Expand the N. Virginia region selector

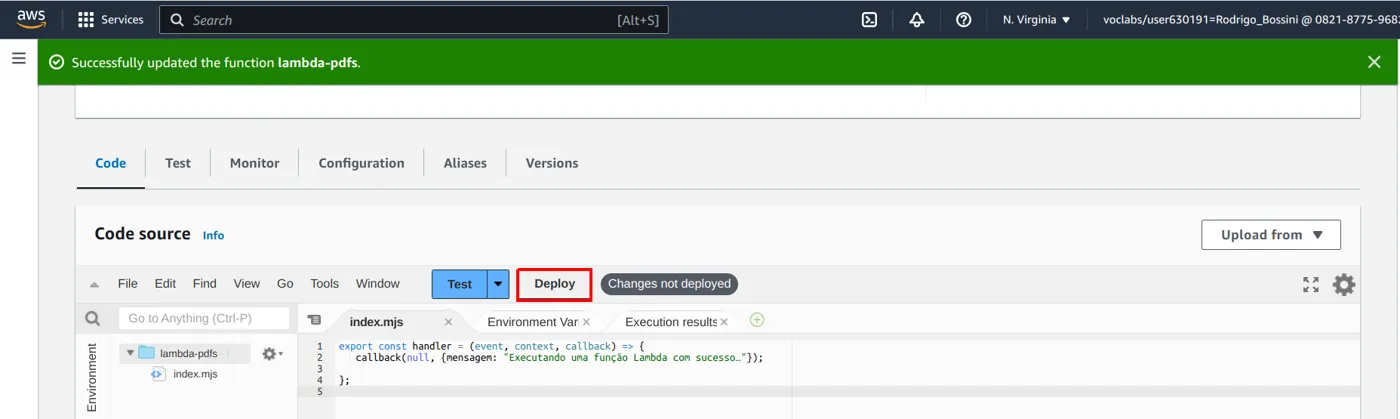pos(1036,19)
